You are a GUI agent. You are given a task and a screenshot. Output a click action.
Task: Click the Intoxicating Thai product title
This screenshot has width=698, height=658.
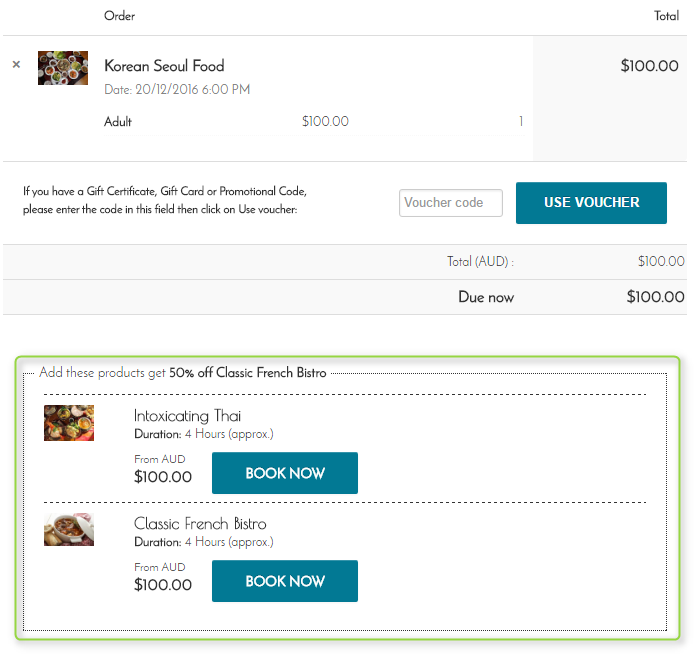187,416
